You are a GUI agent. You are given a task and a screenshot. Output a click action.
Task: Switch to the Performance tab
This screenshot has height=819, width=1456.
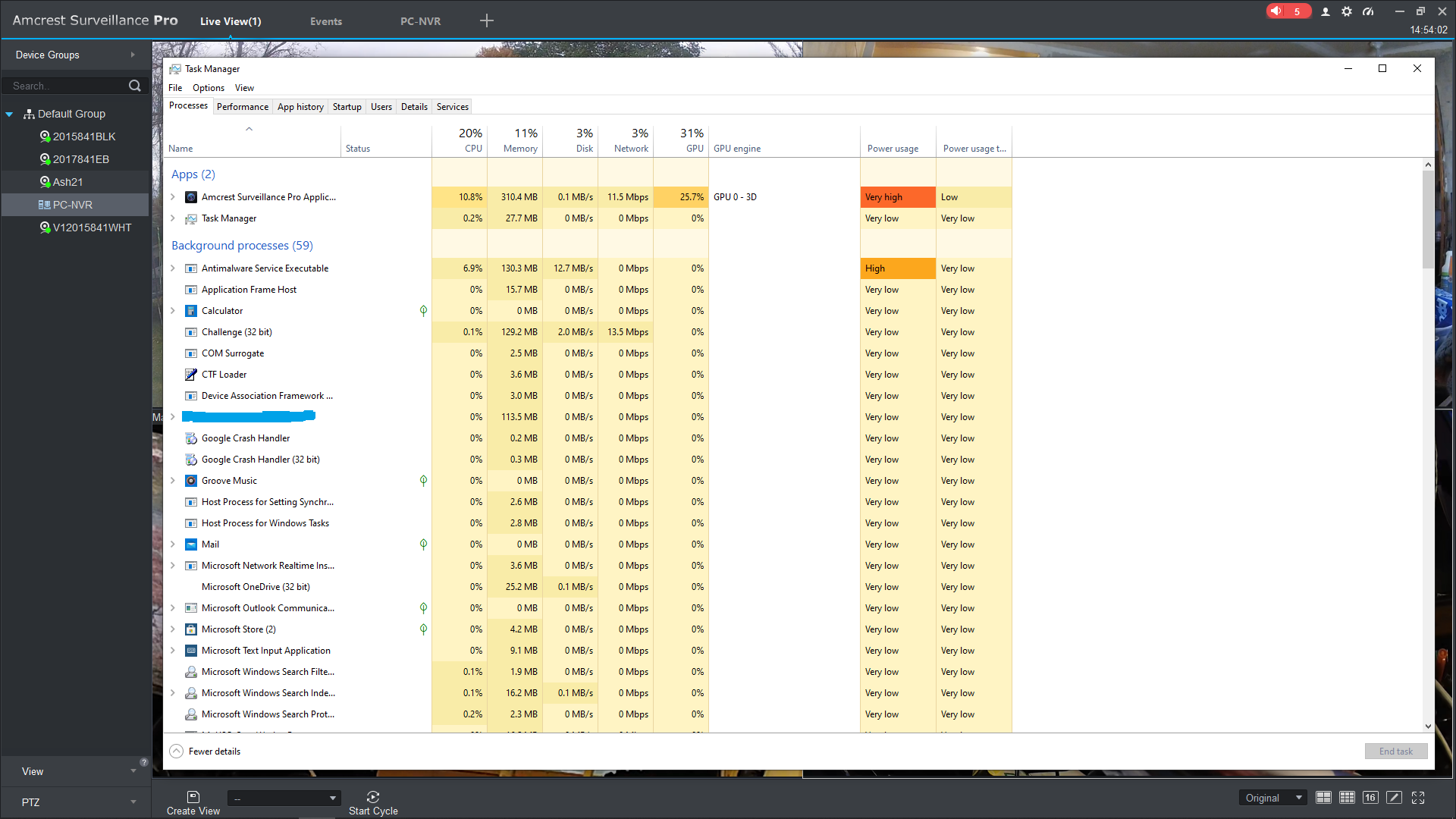coord(243,107)
